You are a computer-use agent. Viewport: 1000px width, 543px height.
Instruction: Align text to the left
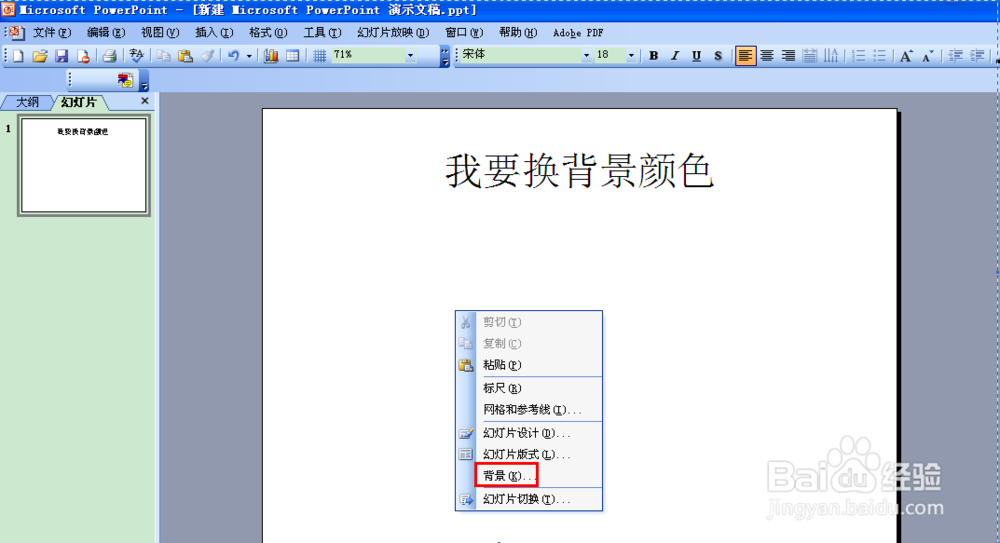click(745, 56)
